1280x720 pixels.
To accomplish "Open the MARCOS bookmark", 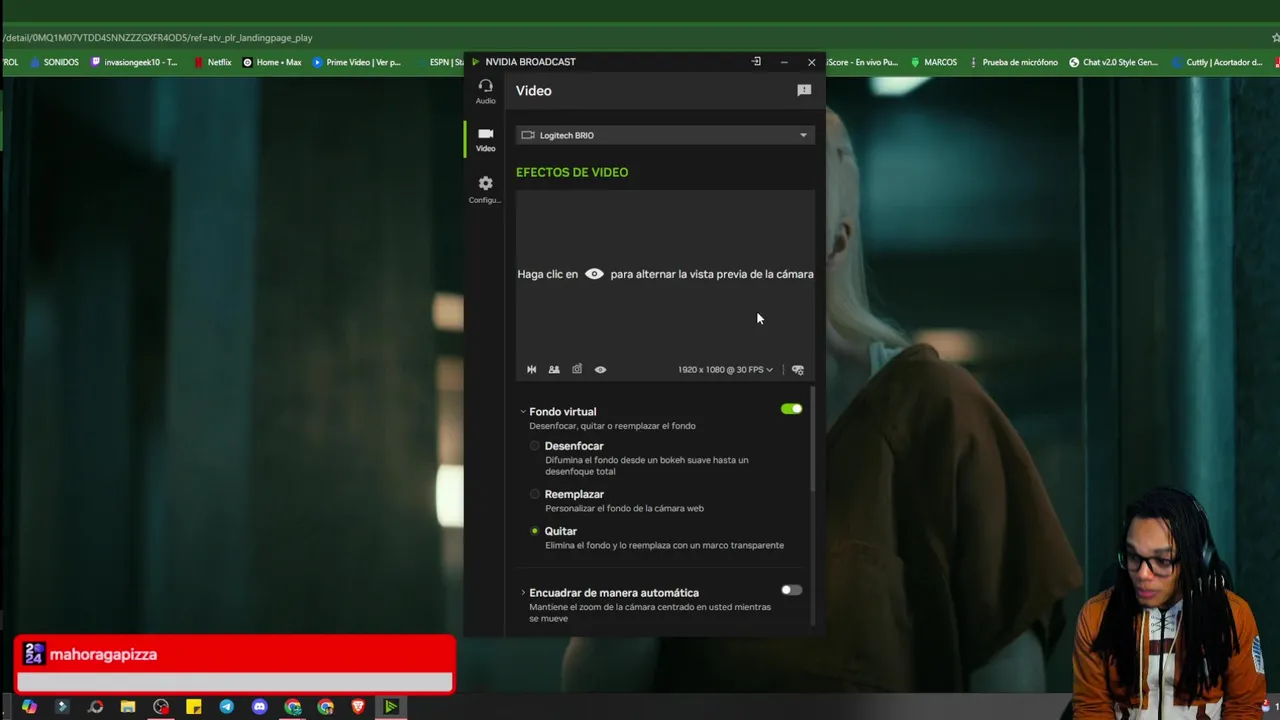I will pyautogui.click(x=933, y=62).
